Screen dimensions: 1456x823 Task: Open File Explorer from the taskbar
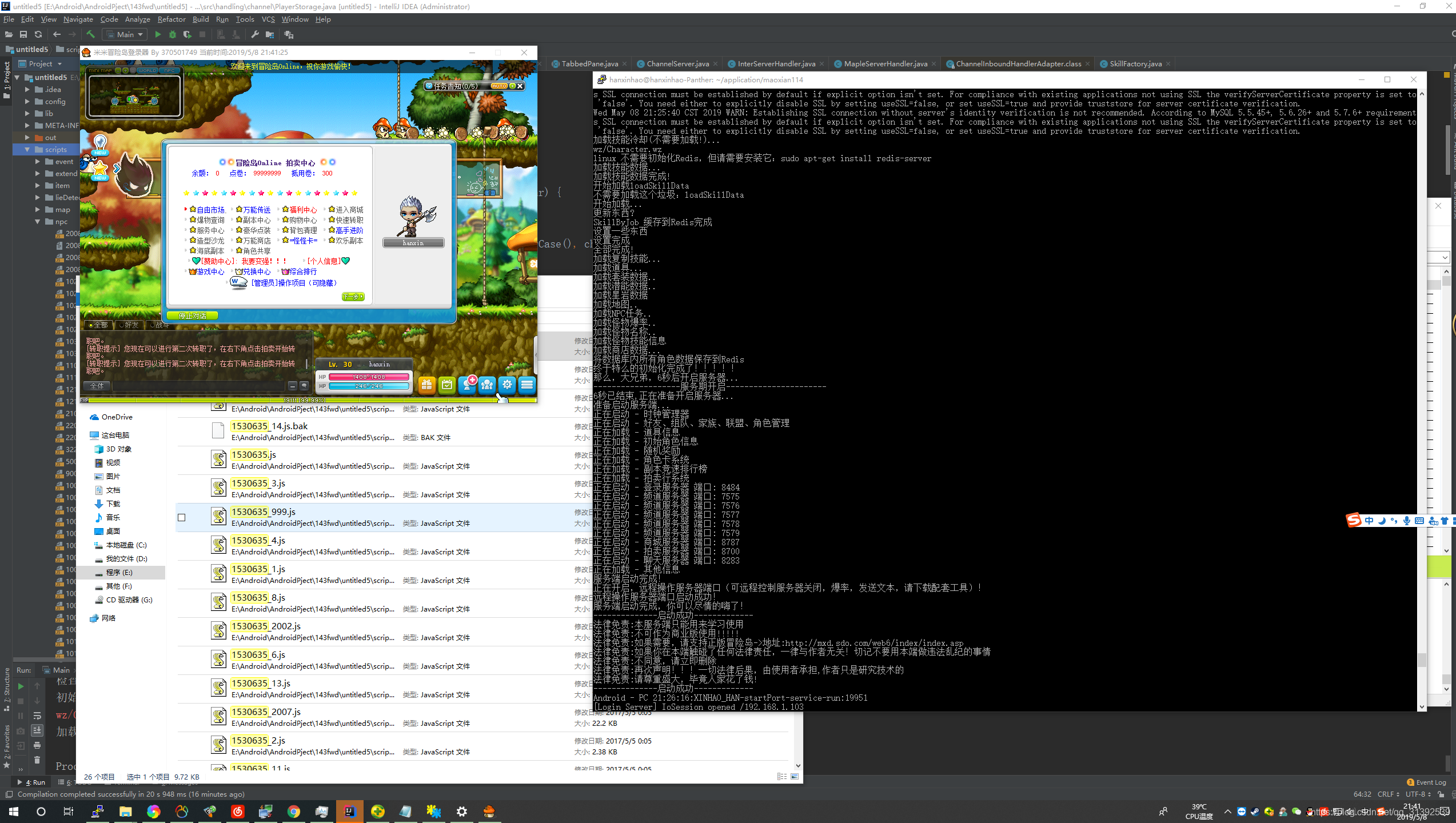(x=126, y=812)
